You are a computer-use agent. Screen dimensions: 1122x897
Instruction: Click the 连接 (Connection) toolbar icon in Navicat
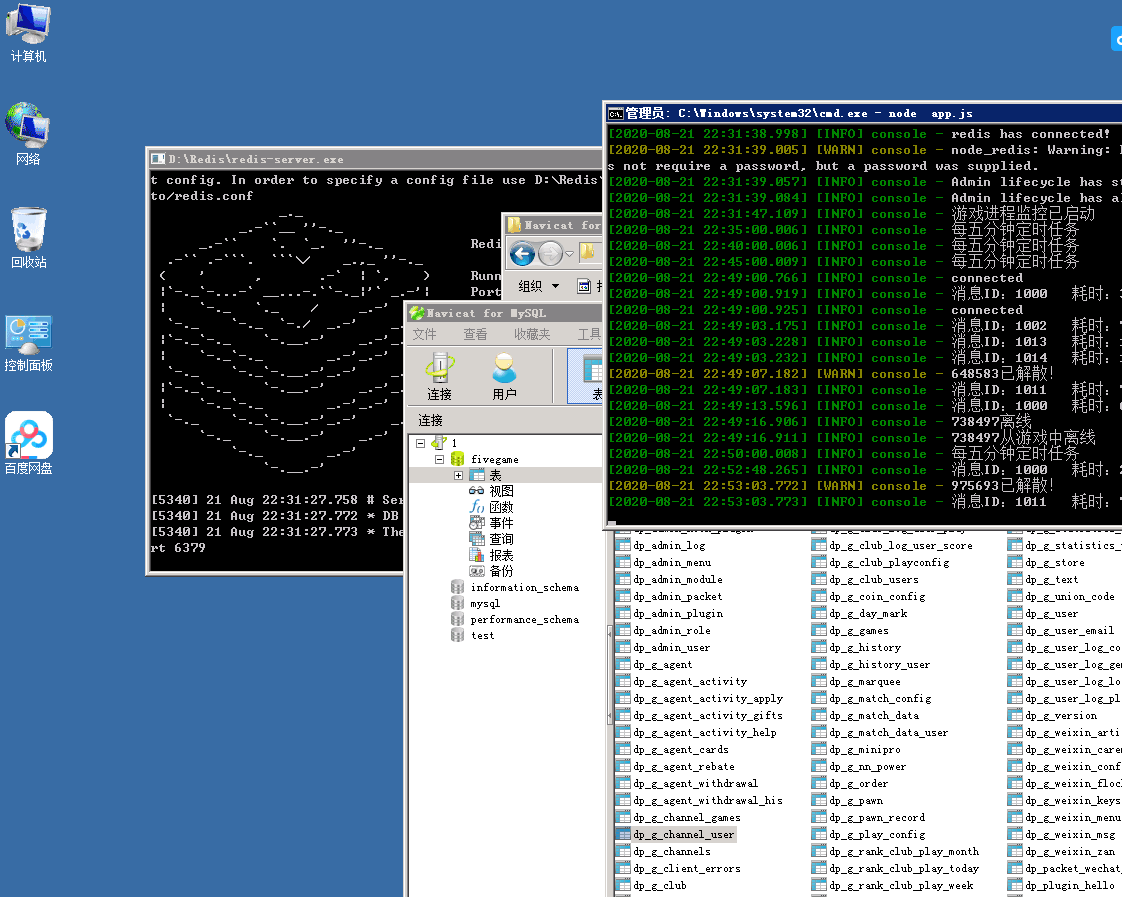click(439, 376)
